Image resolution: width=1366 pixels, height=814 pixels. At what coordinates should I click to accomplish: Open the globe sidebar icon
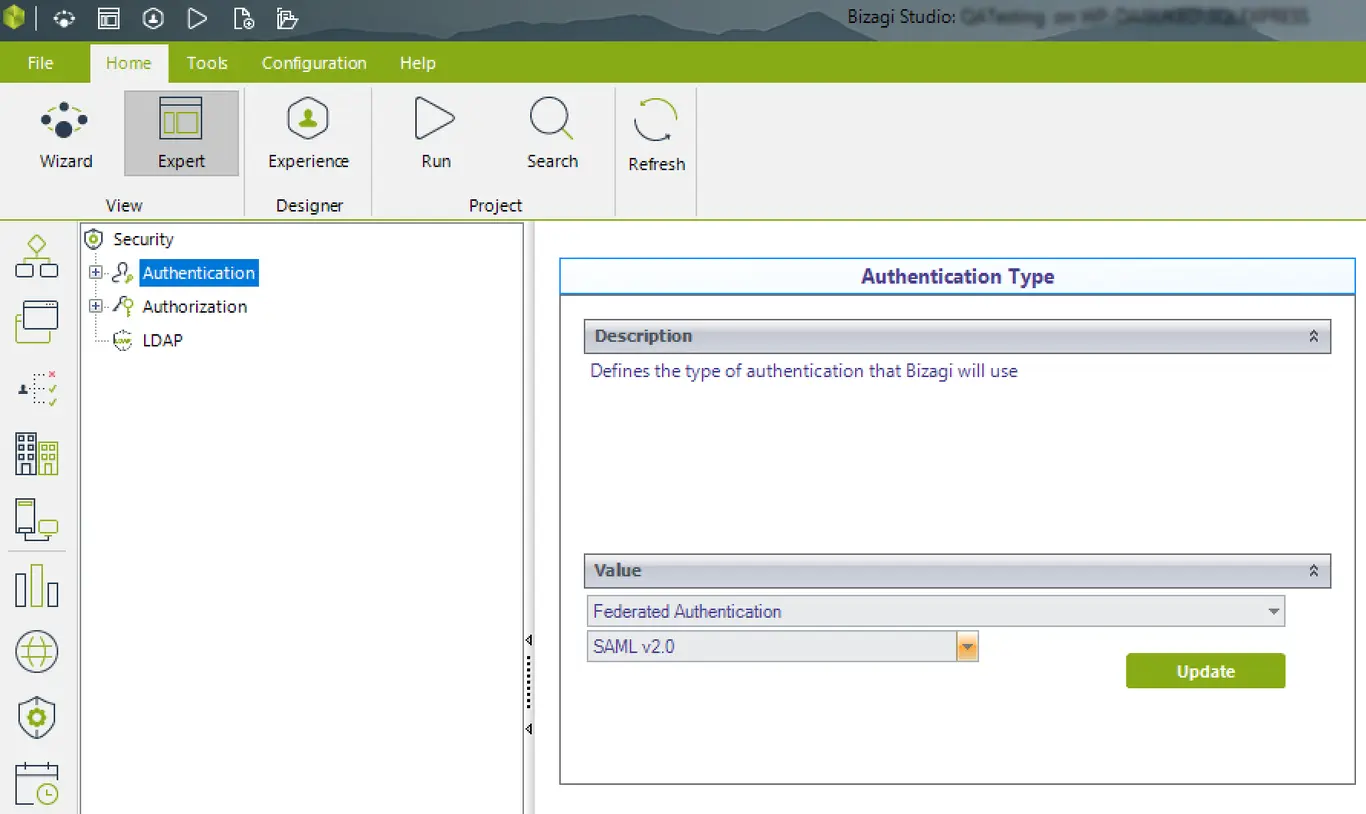tap(37, 651)
